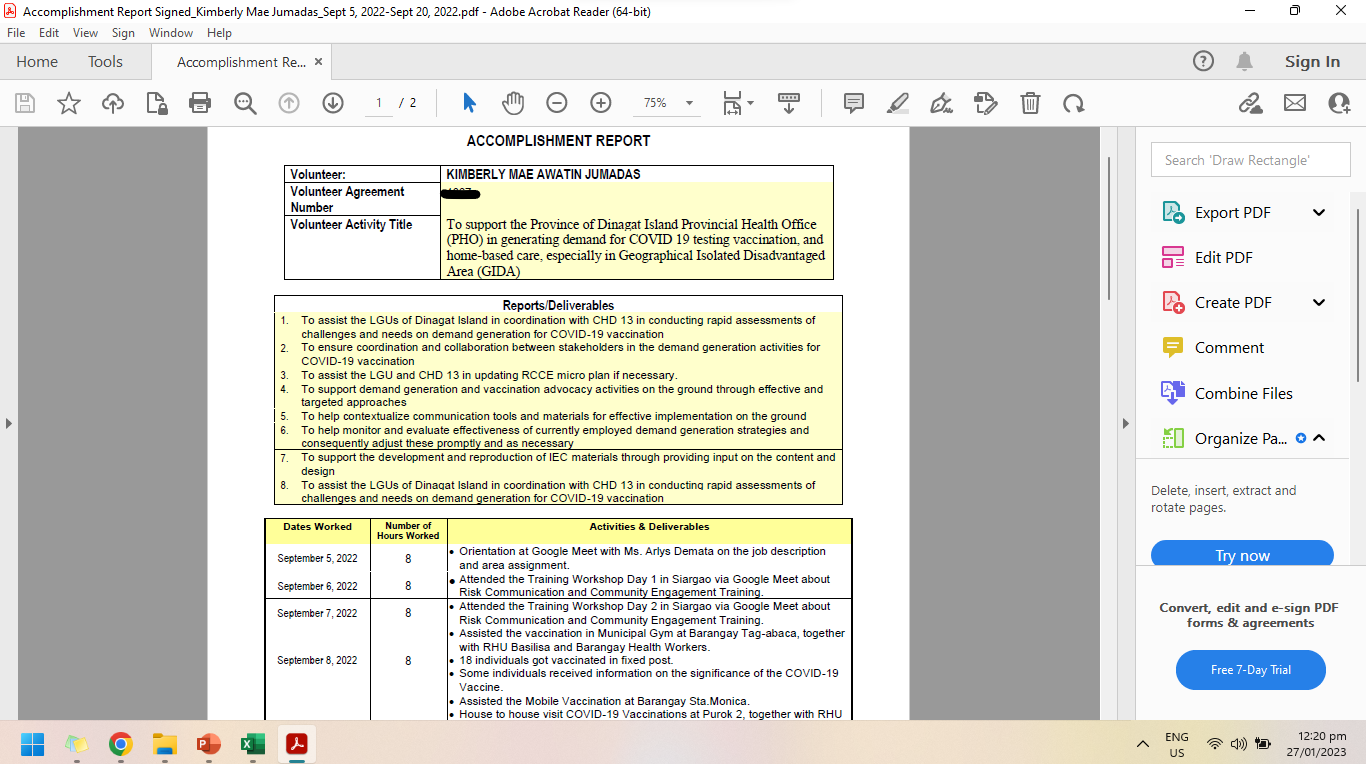Viewport: 1366px width, 764px height.
Task: Open Excel from the taskbar
Action: (x=253, y=744)
